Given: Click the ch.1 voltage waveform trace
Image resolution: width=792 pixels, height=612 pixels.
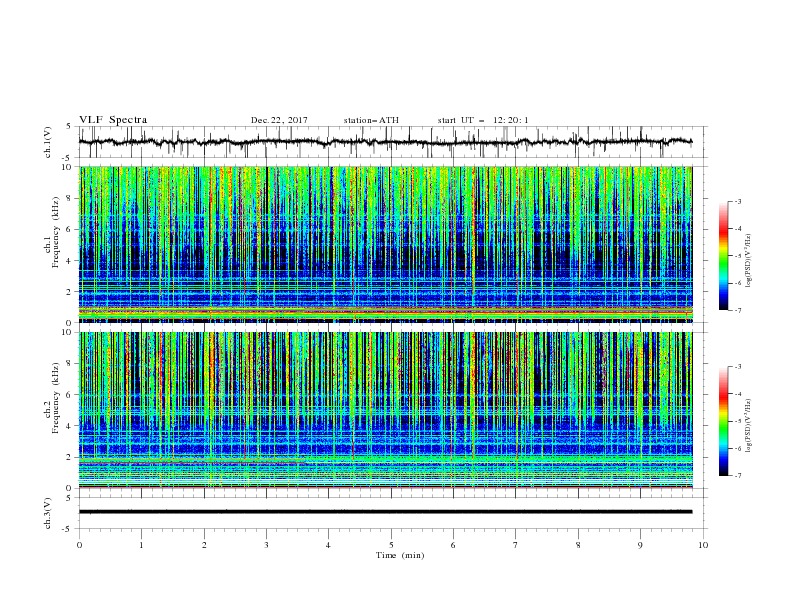Looking at the screenshot, I should tap(385, 142).
